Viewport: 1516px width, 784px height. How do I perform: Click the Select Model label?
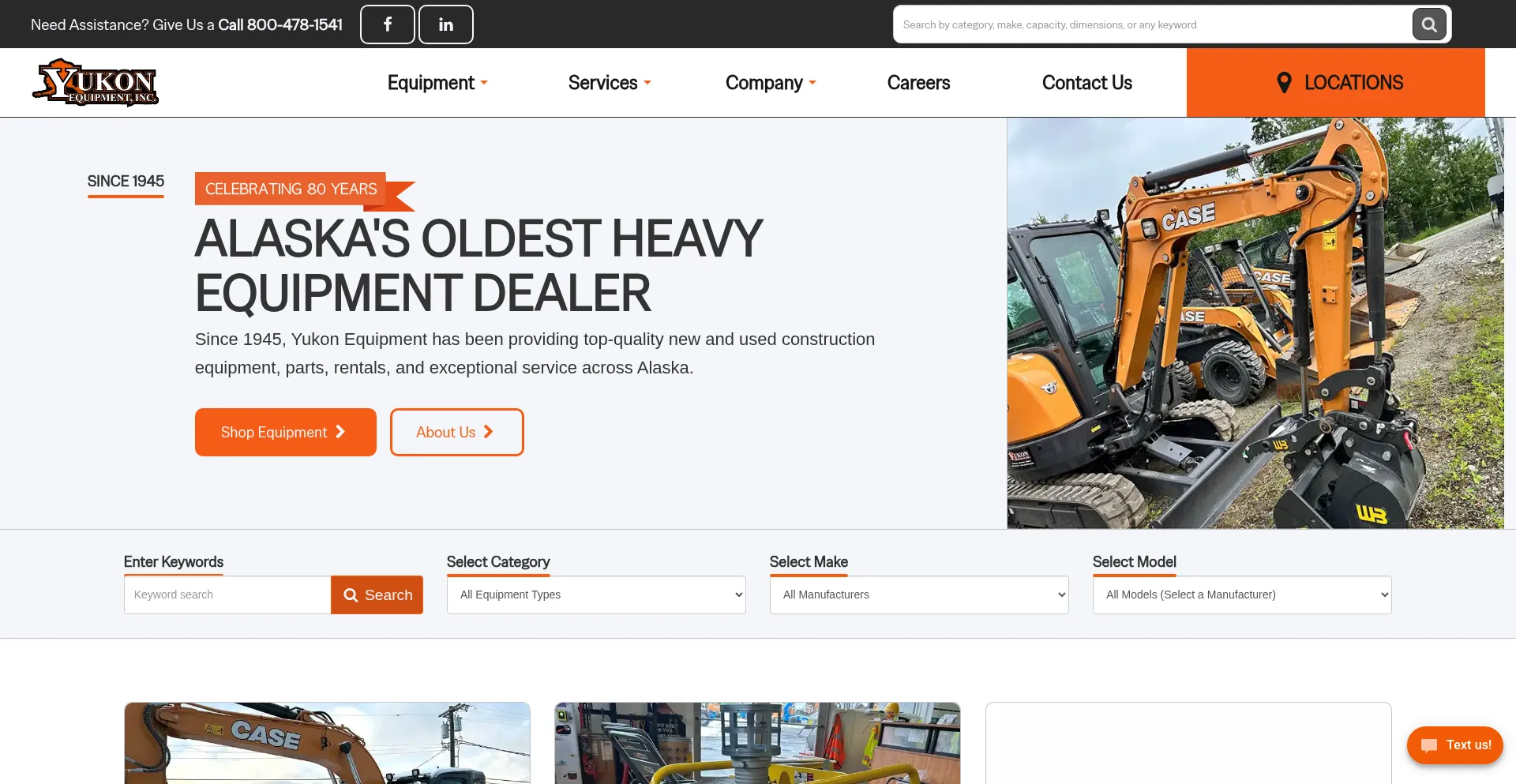[x=1135, y=561]
